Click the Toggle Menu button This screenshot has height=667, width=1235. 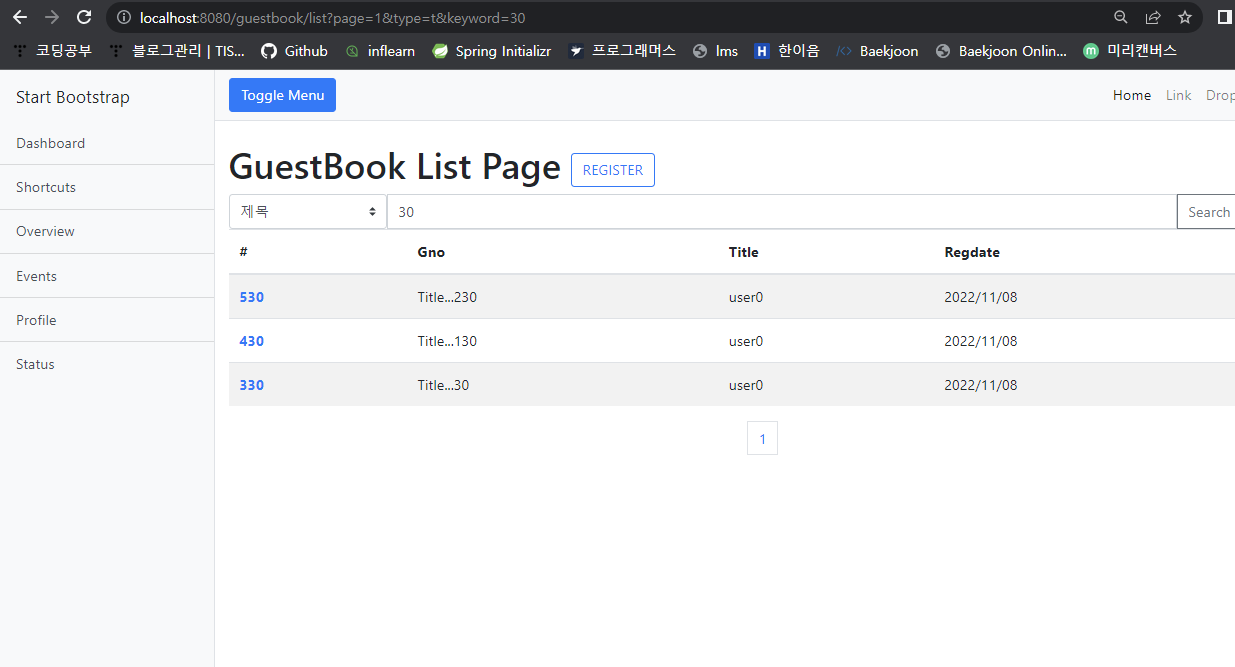pyautogui.click(x=282, y=95)
